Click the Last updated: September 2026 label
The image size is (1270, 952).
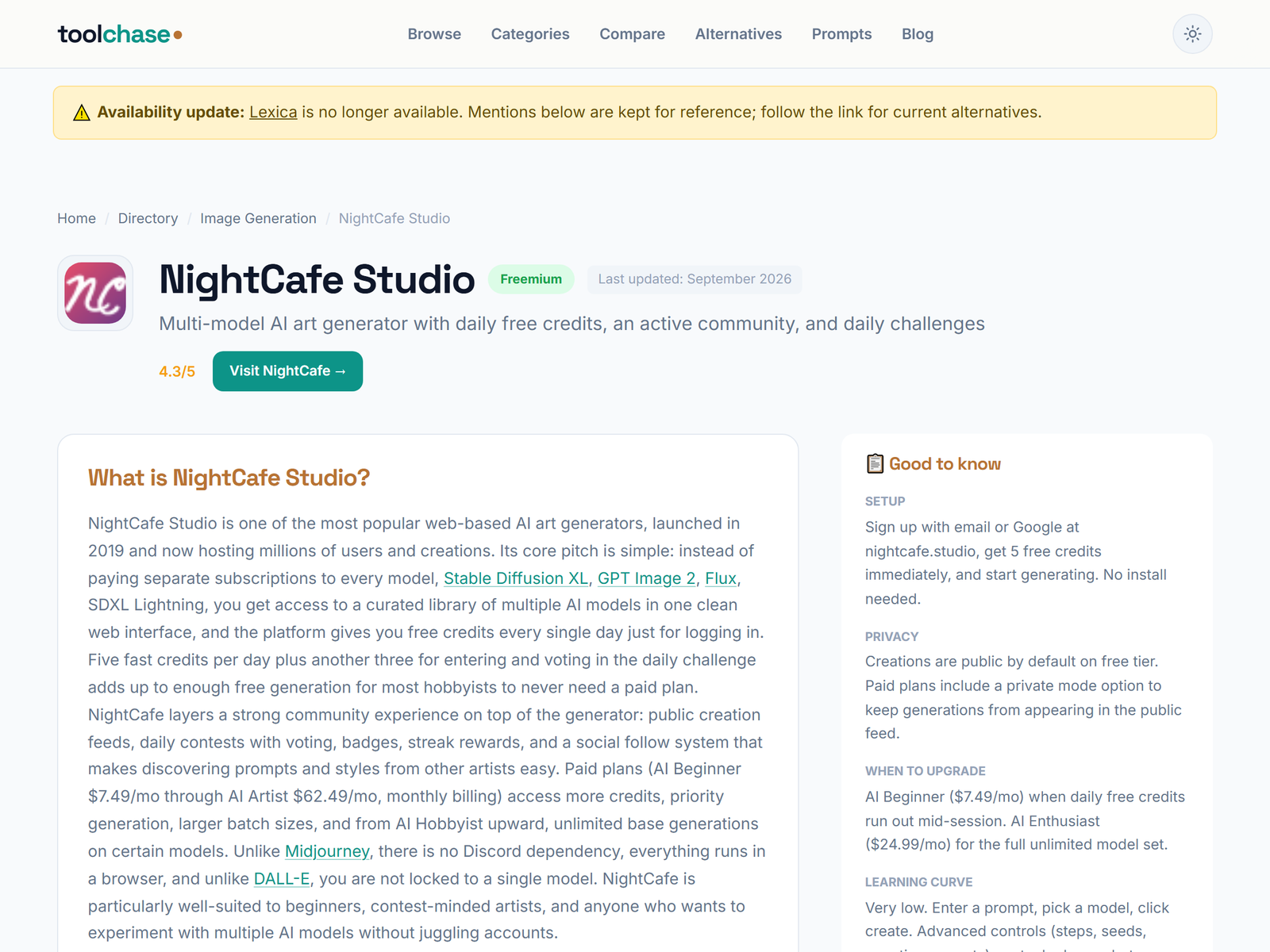695,279
